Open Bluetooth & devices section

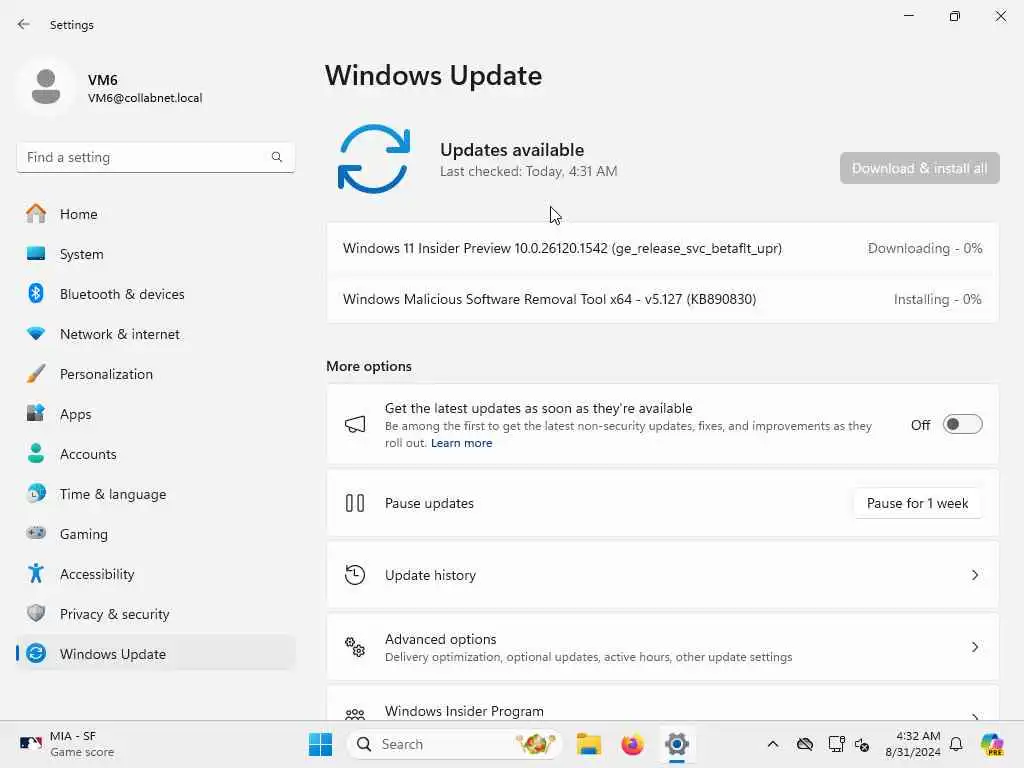(155, 293)
